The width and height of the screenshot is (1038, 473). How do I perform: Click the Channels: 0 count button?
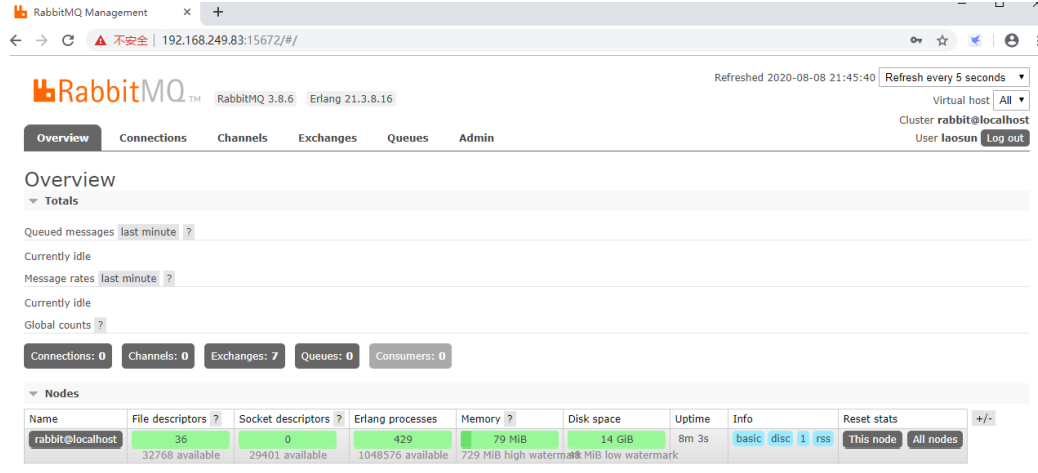[x=158, y=356]
